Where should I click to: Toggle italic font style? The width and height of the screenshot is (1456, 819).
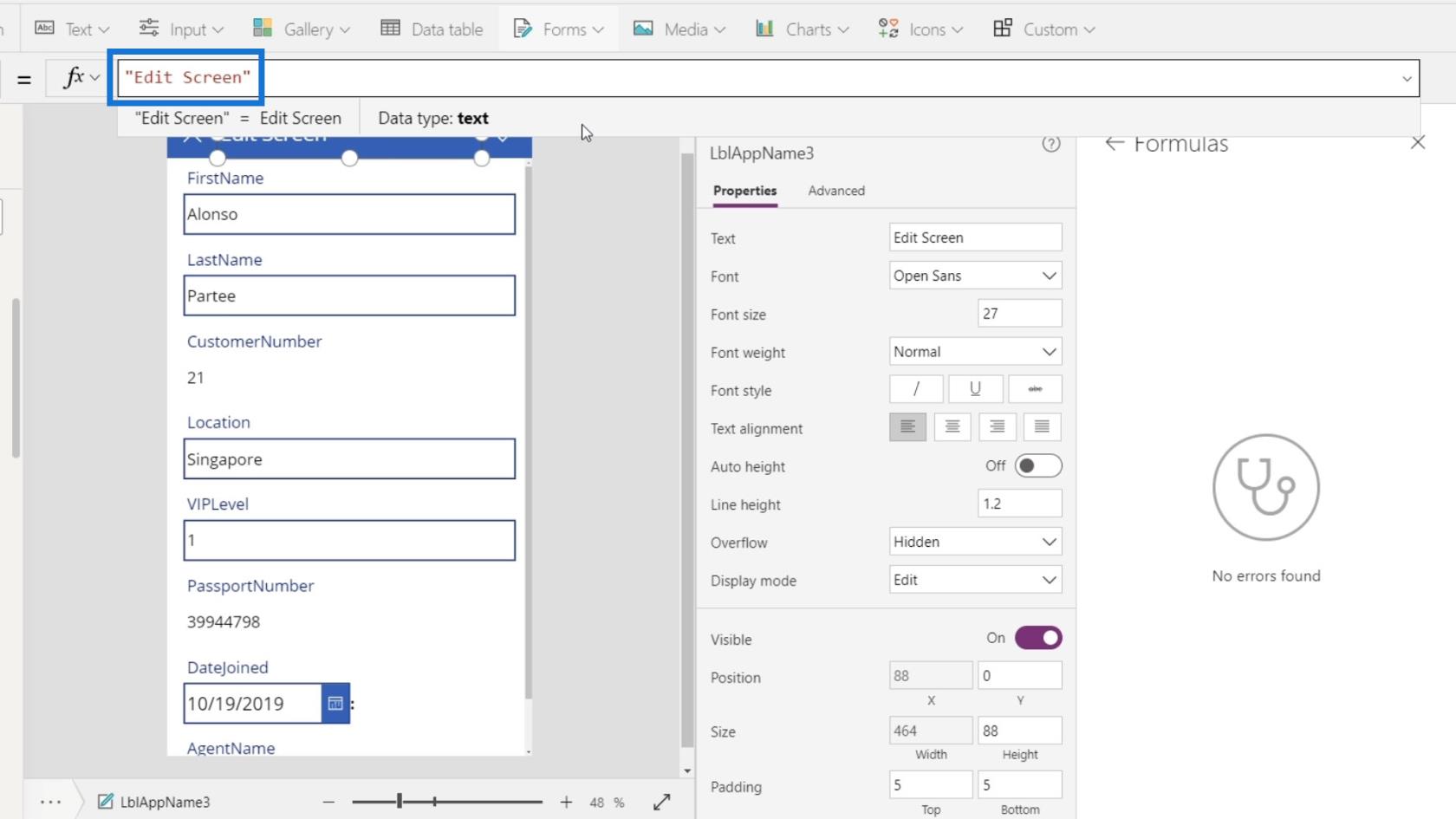[x=916, y=389]
